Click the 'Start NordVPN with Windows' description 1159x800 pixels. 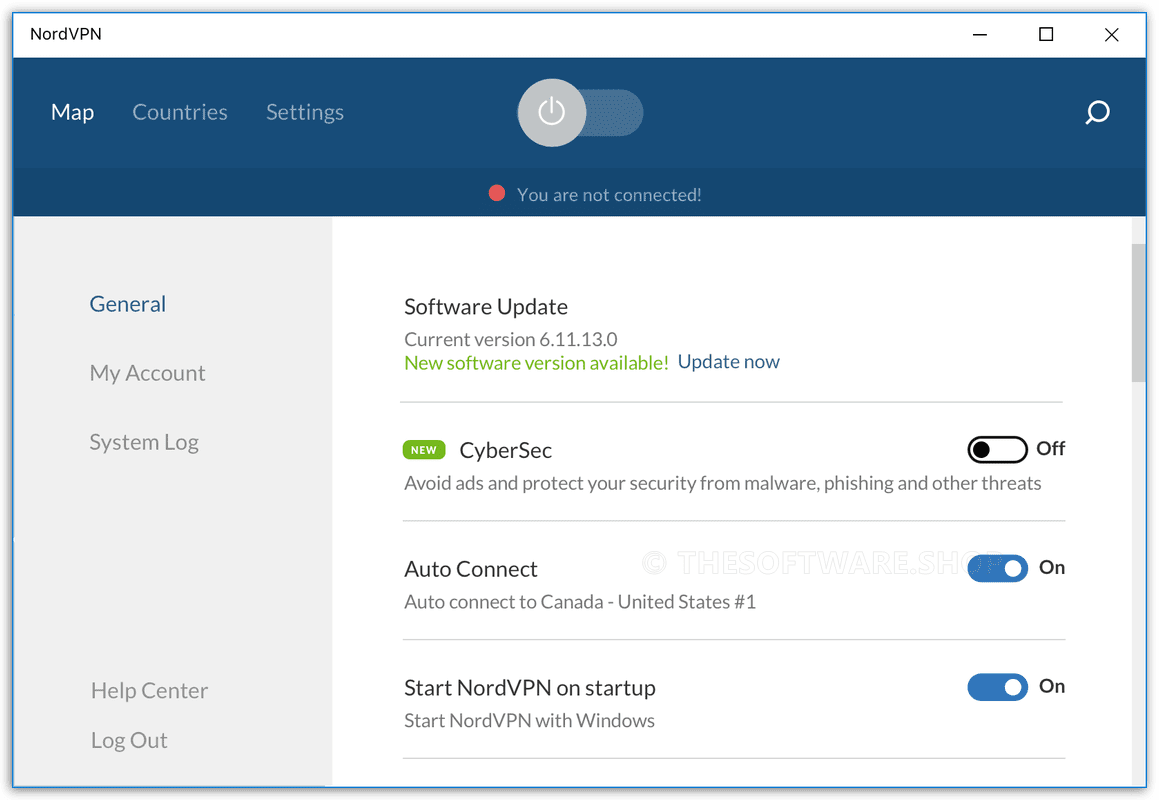[x=529, y=721]
